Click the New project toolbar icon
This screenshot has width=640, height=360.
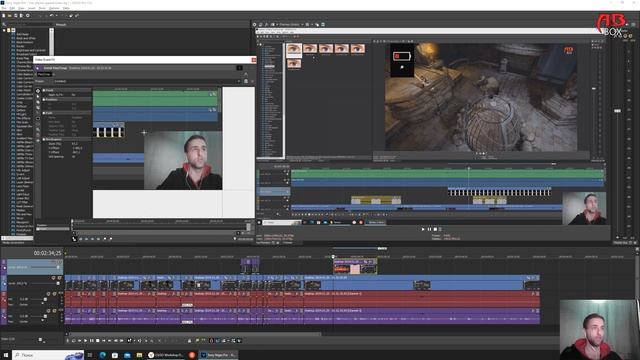point(4,16)
